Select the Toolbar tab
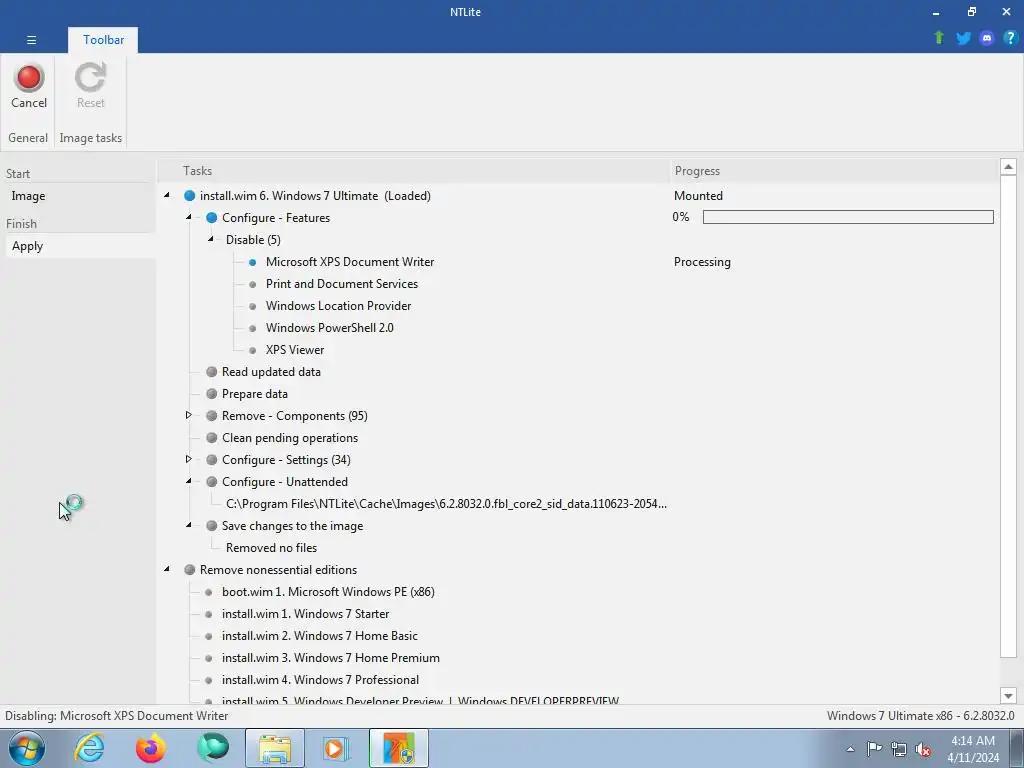Screen dimensions: 1024x768 tap(103, 40)
